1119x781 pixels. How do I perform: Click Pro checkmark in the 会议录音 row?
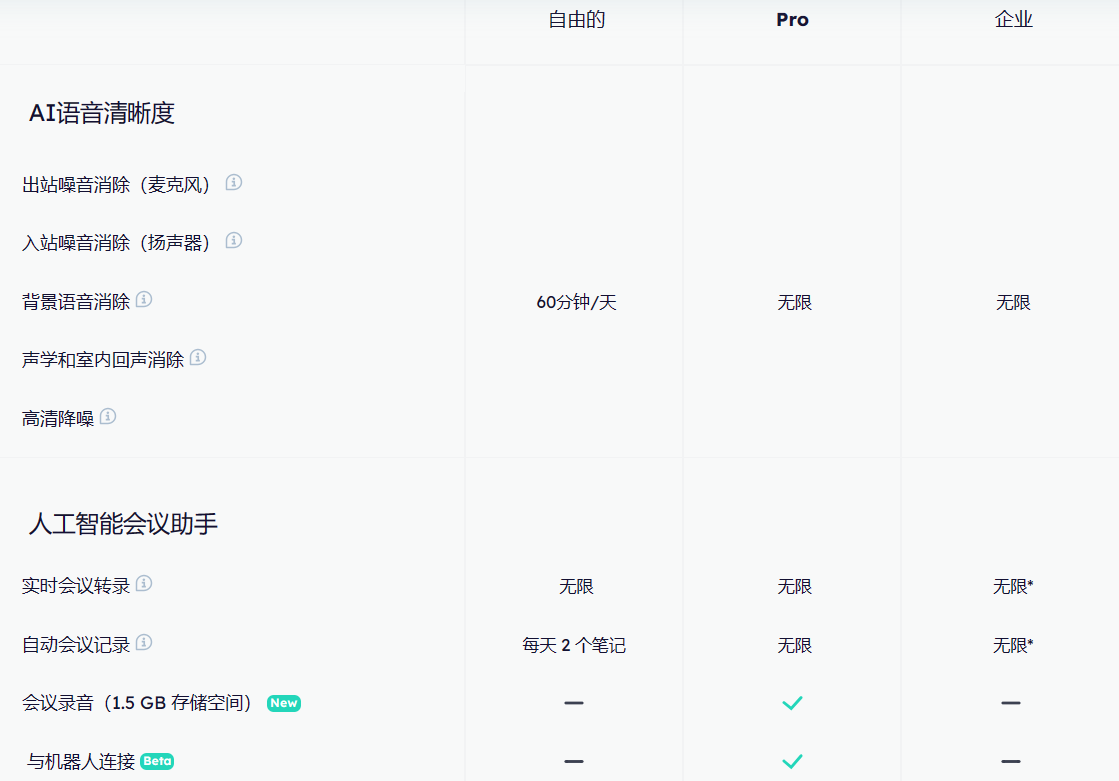coord(793,703)
